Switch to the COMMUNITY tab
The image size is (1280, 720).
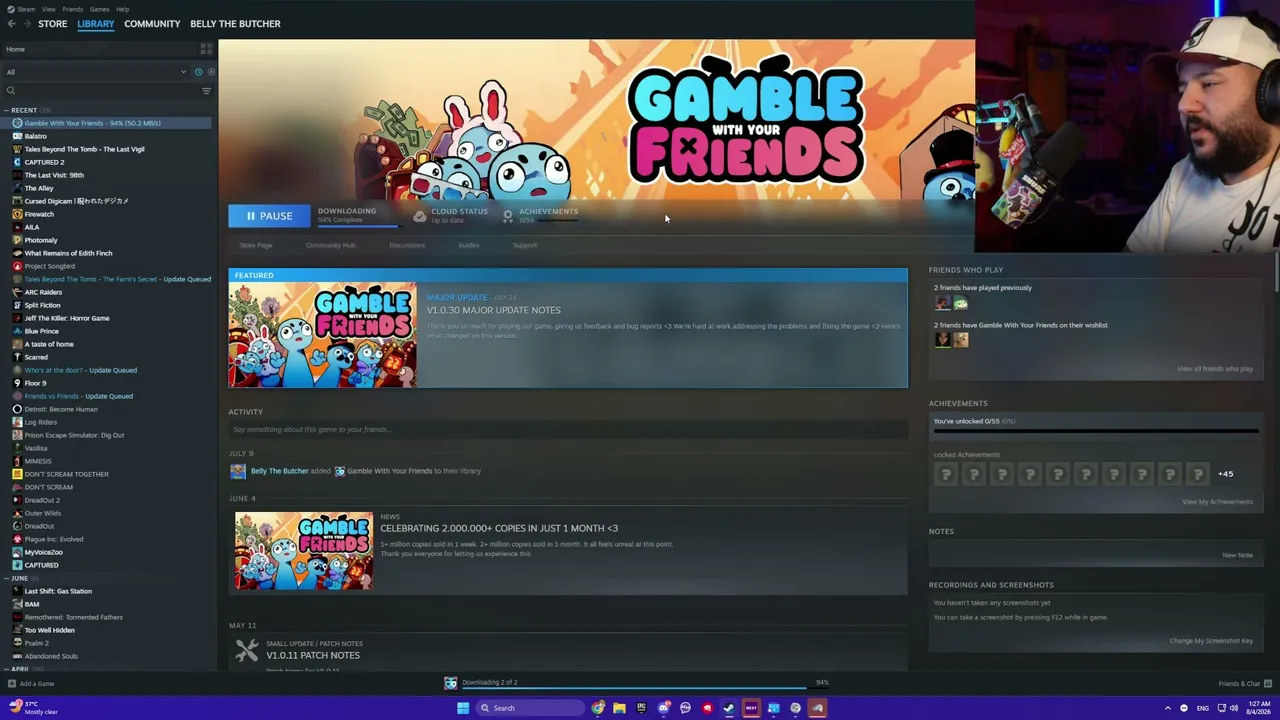click(152, 24)
